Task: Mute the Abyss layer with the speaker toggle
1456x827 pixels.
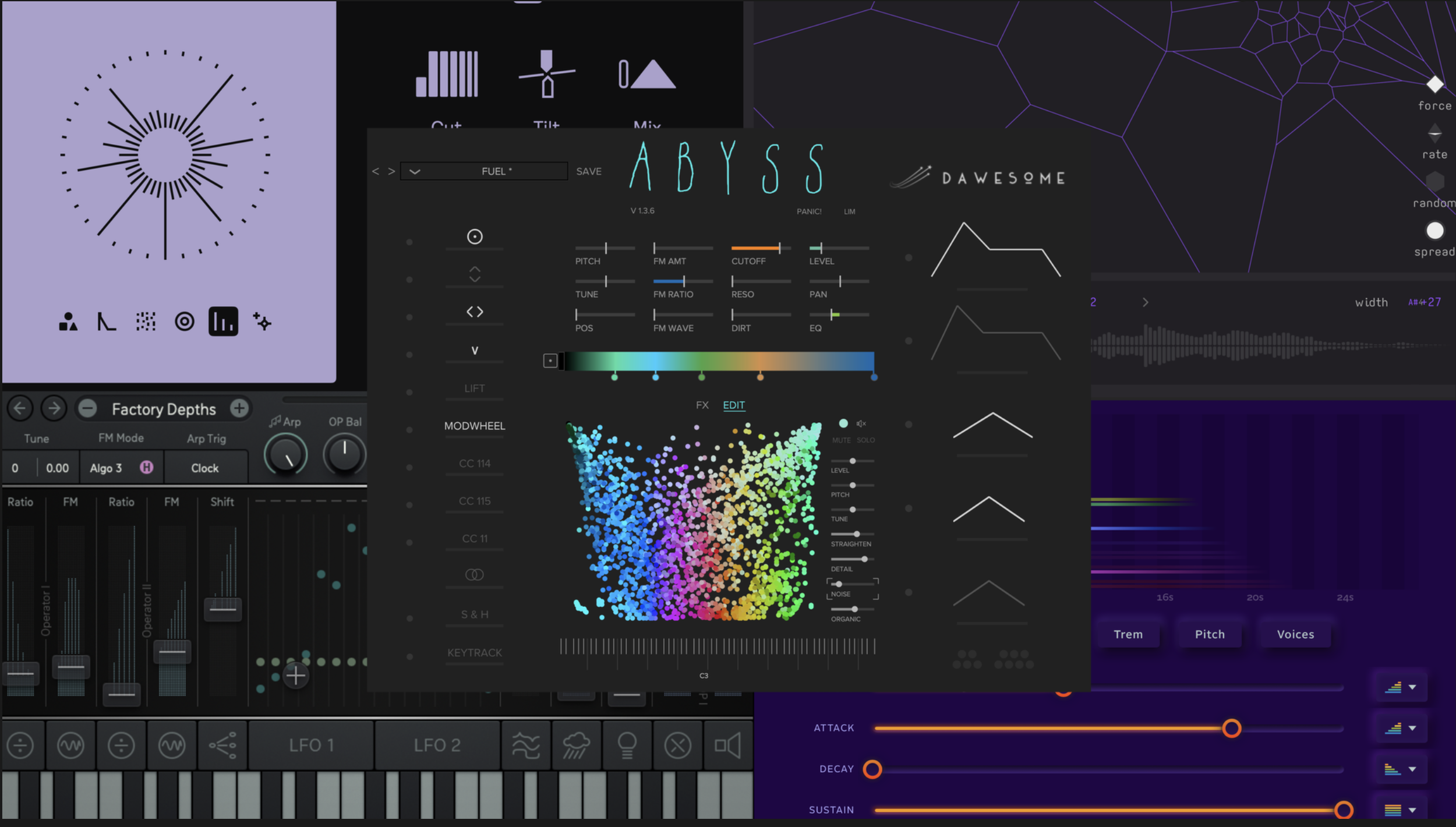Action: 862,423
